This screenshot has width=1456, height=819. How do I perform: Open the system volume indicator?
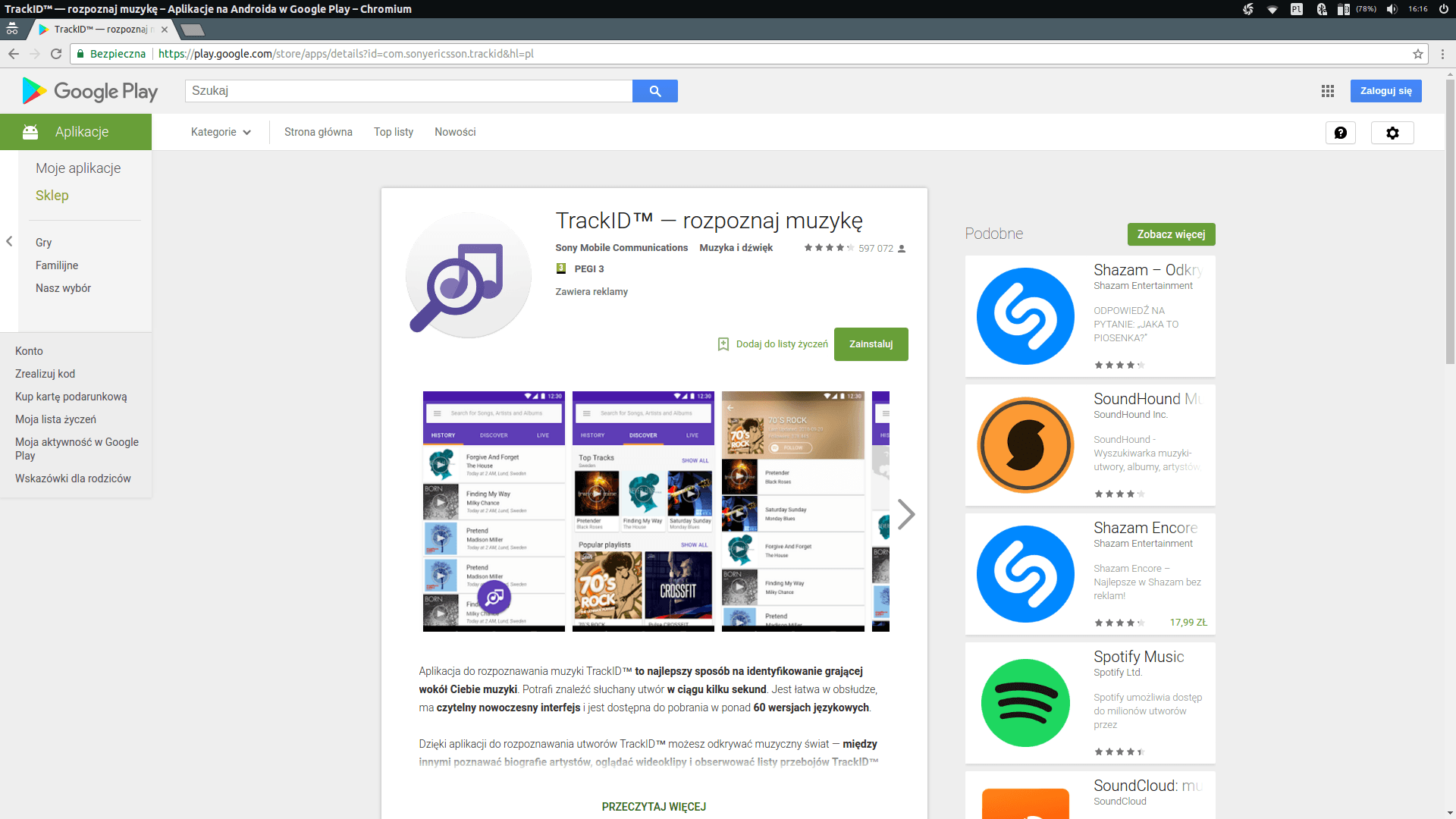tap(1392, 9)
